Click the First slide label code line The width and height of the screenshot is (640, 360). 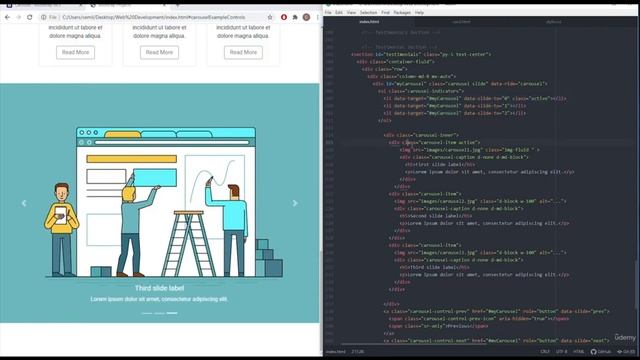[440, 164]
